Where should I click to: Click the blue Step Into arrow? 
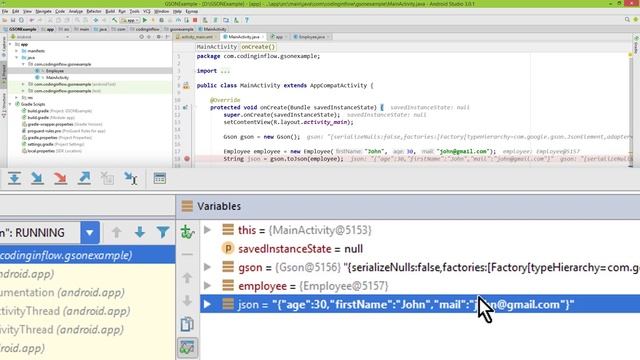37,178
